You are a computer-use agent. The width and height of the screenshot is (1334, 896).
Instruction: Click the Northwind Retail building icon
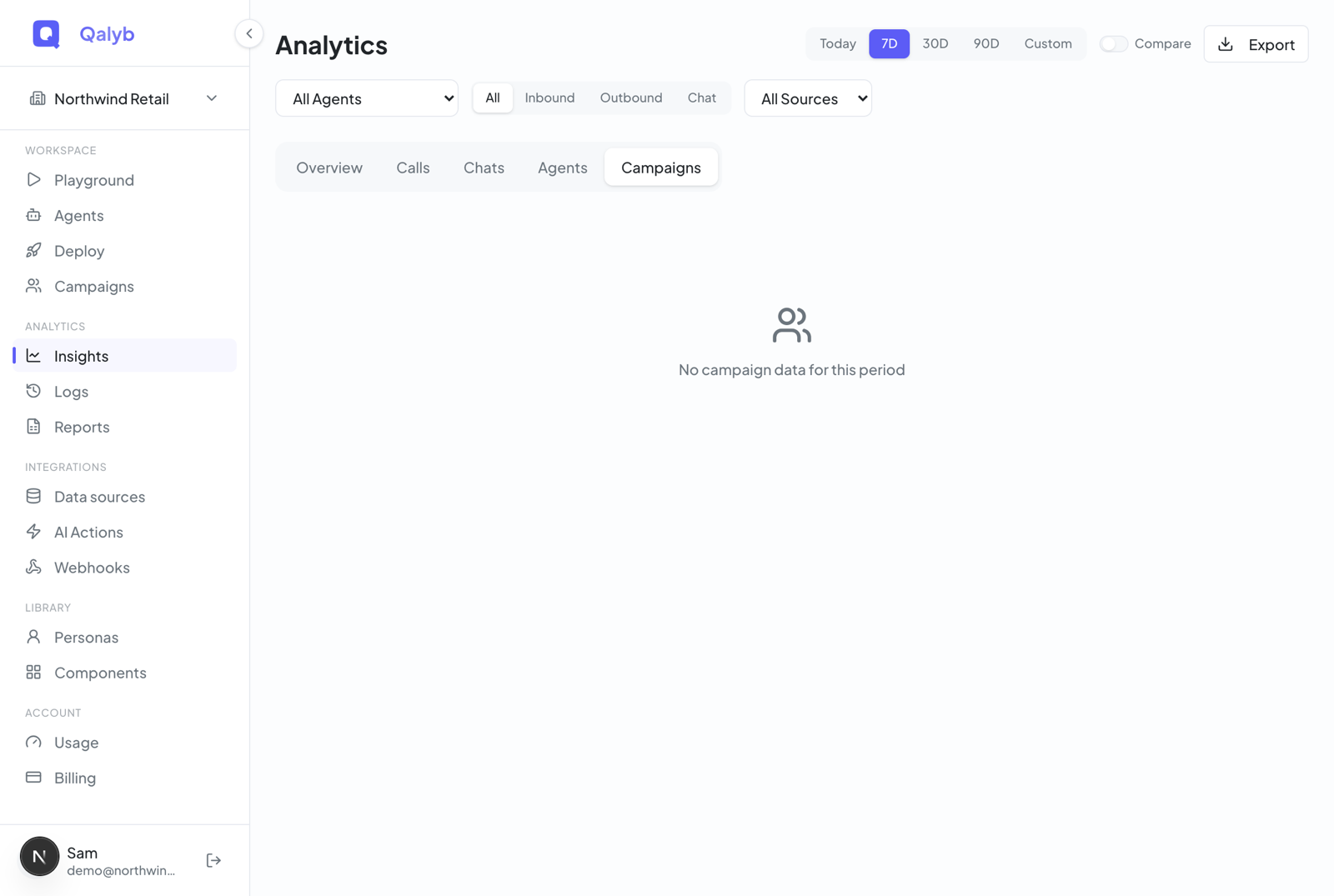coord(38,98)
